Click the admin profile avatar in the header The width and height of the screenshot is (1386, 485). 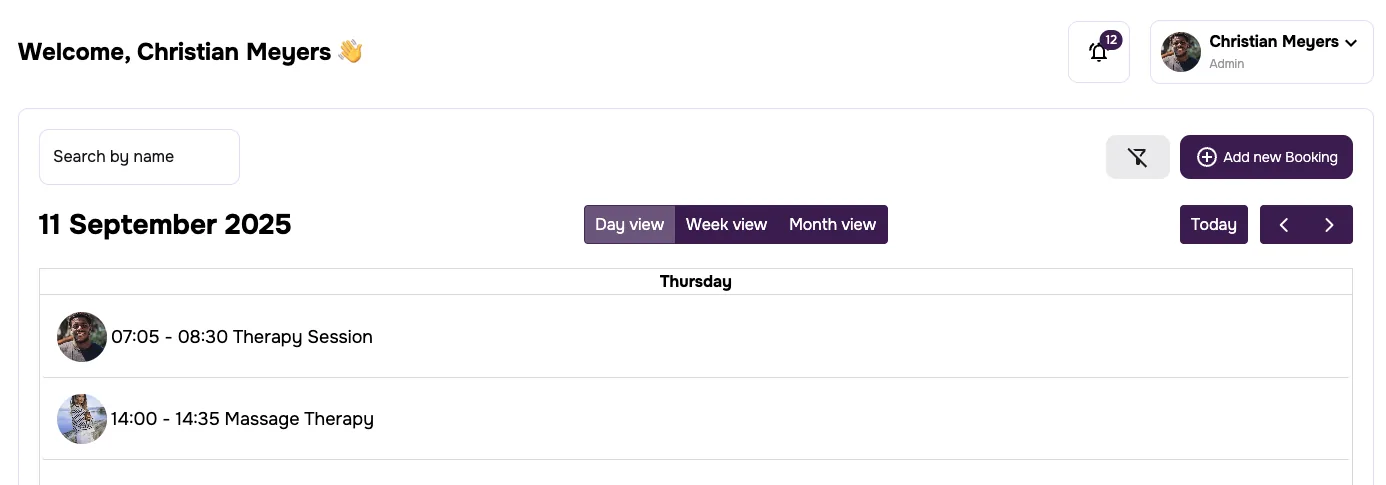tap(1181, 52)
